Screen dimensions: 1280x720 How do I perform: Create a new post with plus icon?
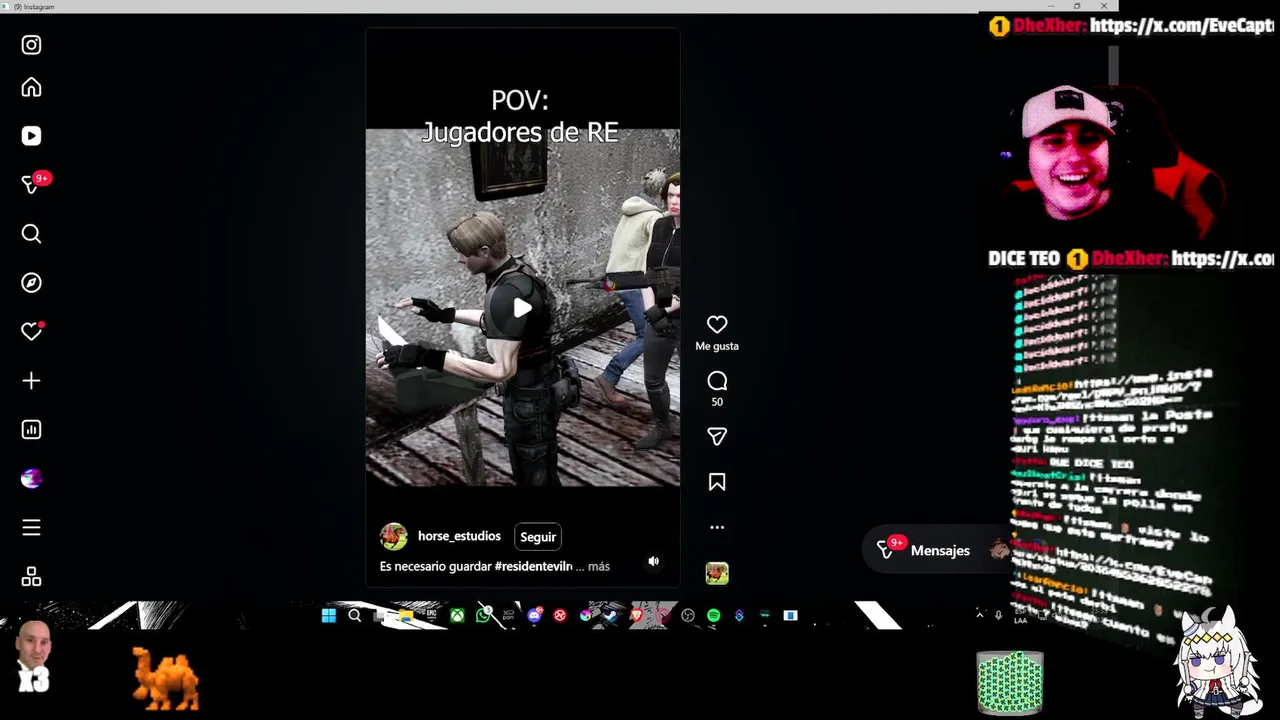pos(31,381)
